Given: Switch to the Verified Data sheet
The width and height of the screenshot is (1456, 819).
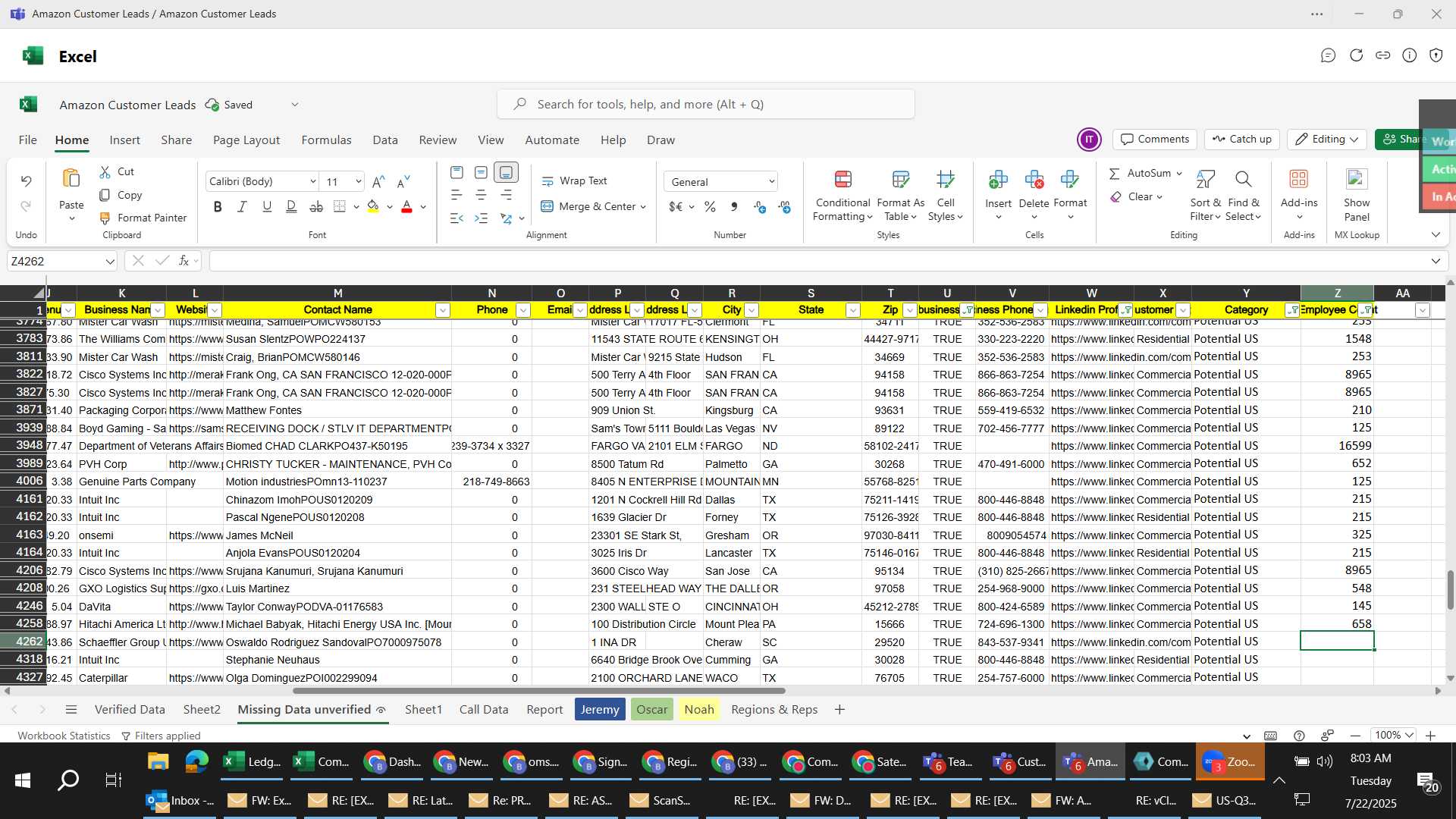Looking at the screenshot, I should click(130, 710).
